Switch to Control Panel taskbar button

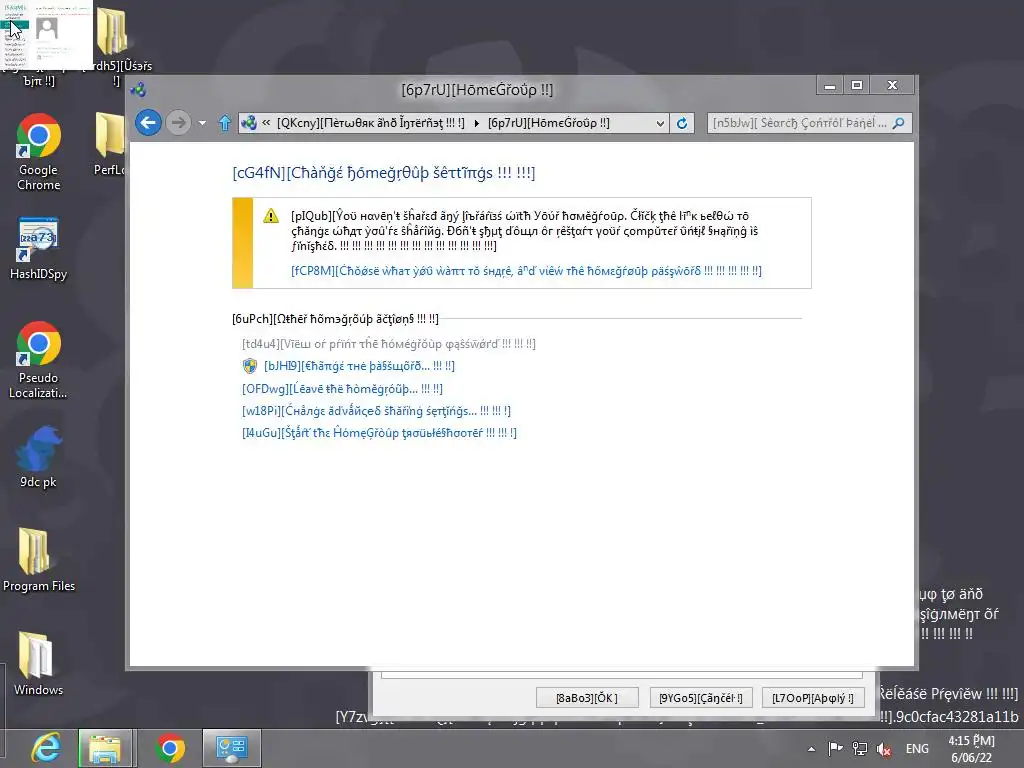232,748
